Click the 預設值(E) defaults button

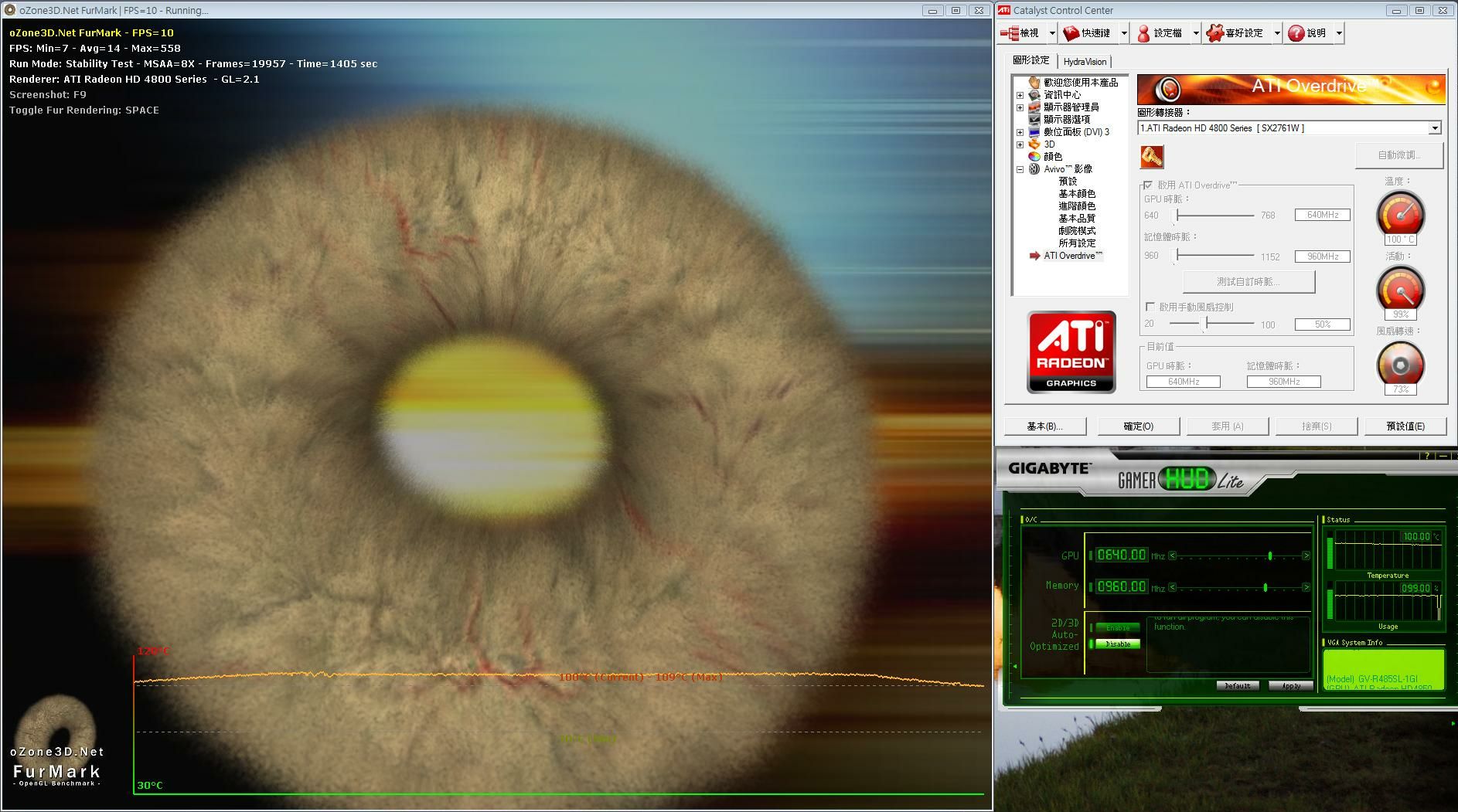click(1405, 426)
